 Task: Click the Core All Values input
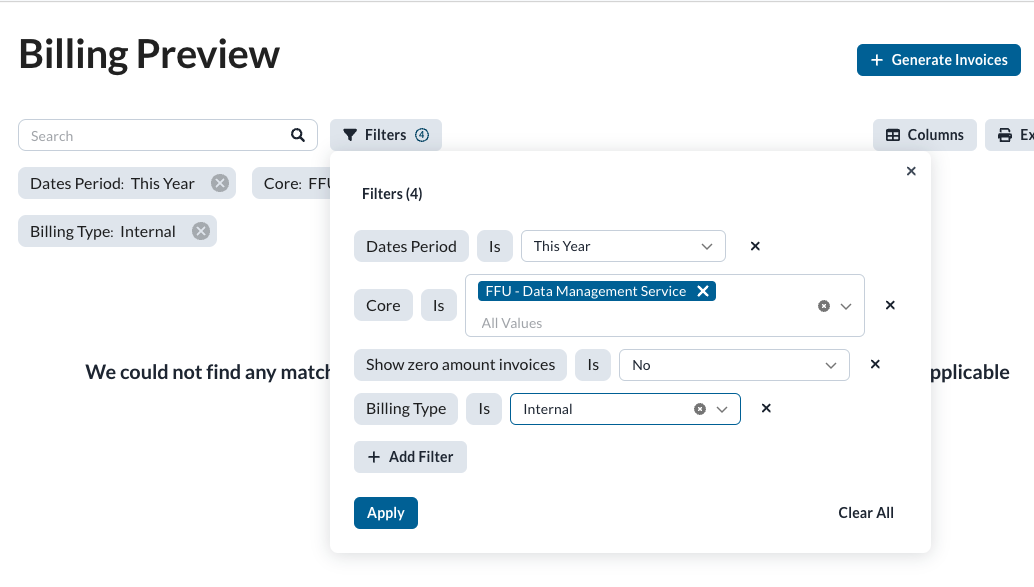tap(512, 323)
